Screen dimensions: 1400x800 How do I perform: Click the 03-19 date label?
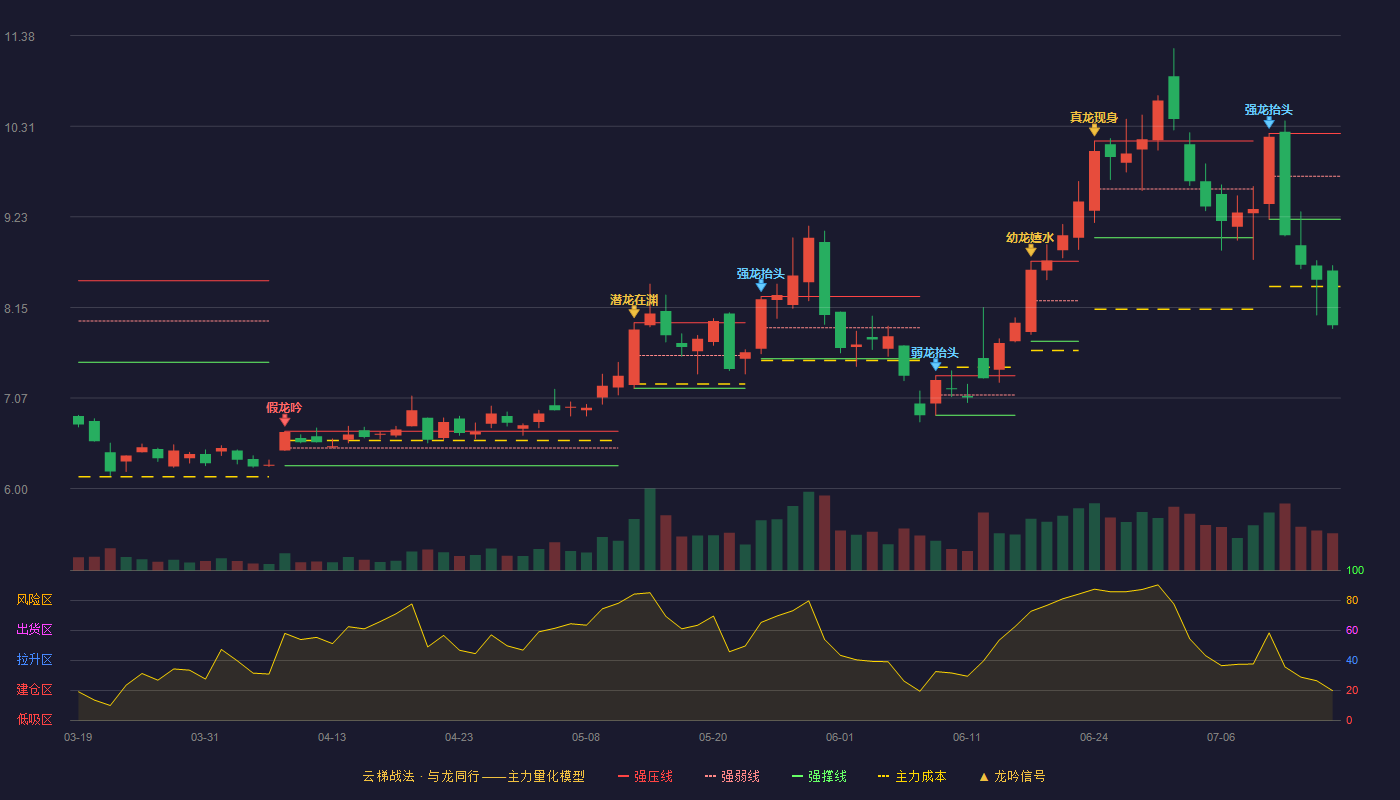(78, 737)
